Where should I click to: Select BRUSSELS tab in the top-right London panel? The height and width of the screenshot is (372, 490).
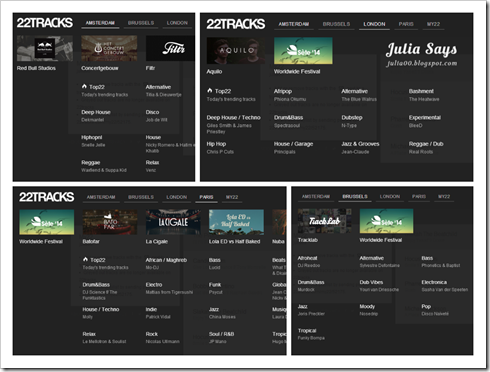[x=336, y=24]
